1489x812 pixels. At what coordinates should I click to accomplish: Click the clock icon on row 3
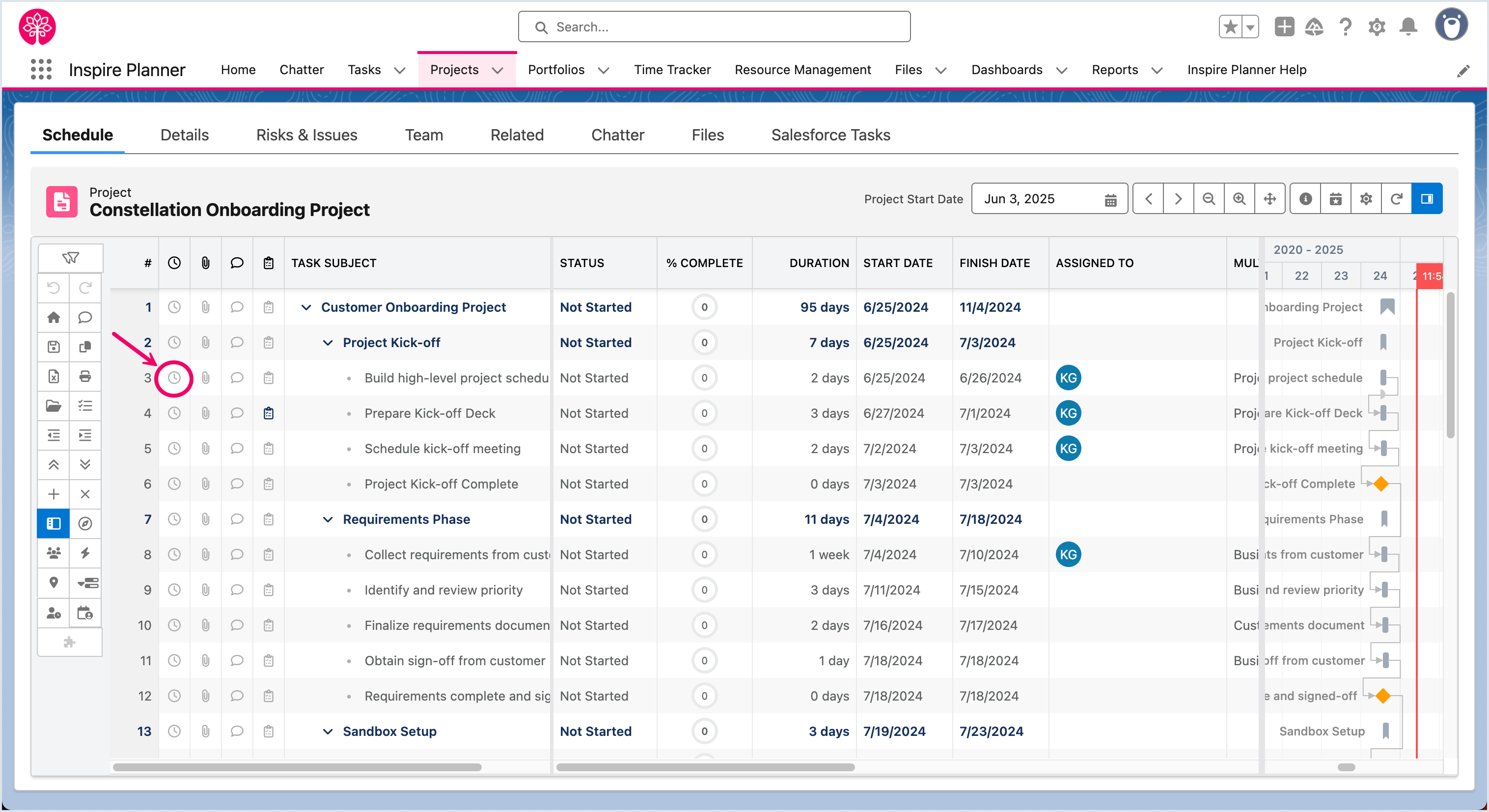[174, 378]
